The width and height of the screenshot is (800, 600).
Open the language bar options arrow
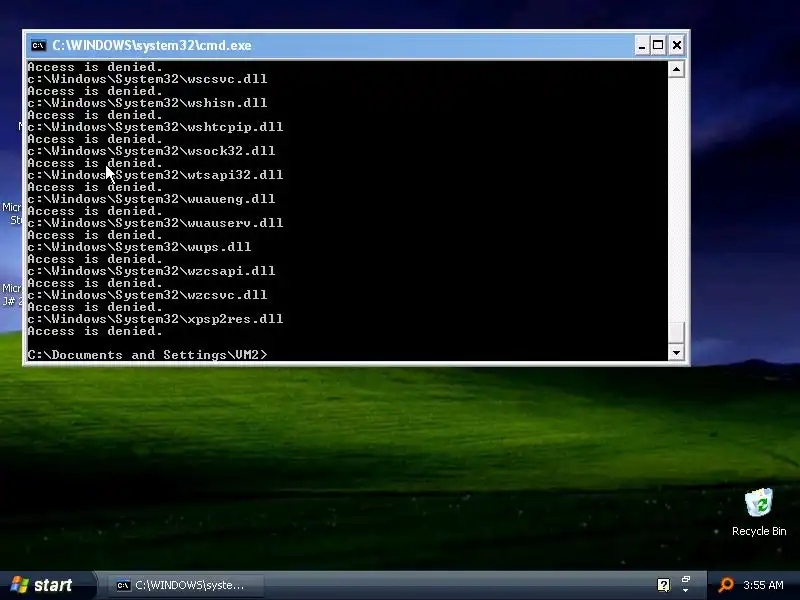pos(686,591)
